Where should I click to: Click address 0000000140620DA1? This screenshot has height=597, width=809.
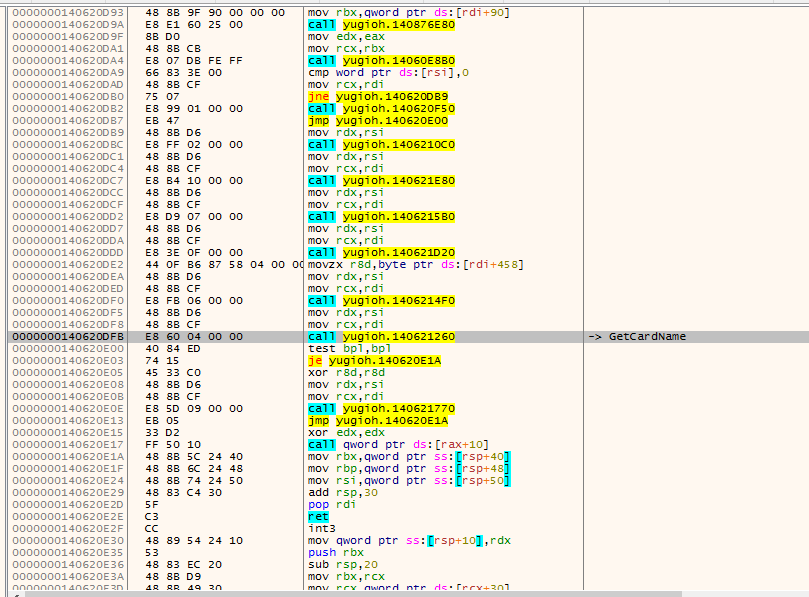coord(68,49)
